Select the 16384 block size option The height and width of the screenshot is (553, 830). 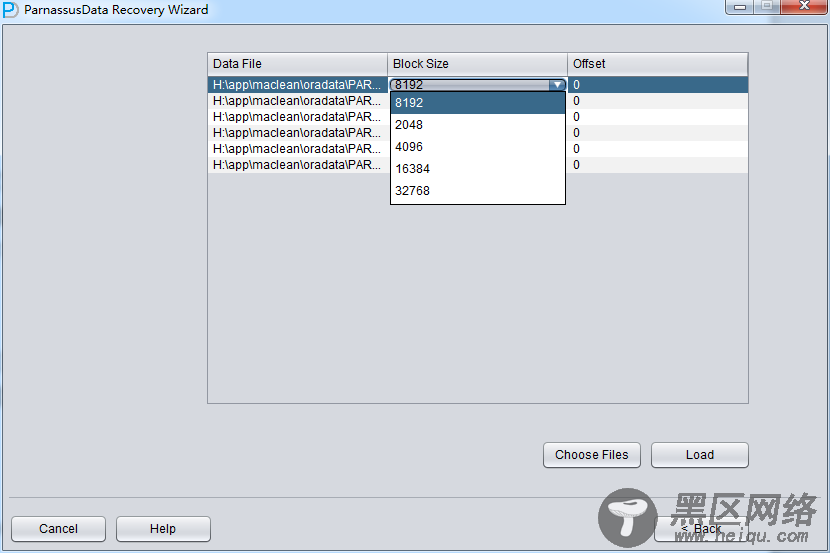coord(477,169)
